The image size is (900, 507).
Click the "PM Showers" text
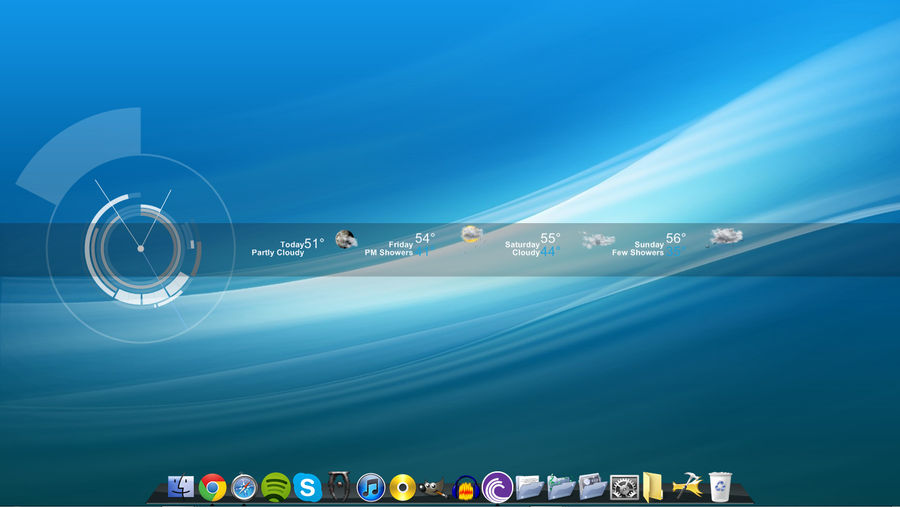[389, 253]
